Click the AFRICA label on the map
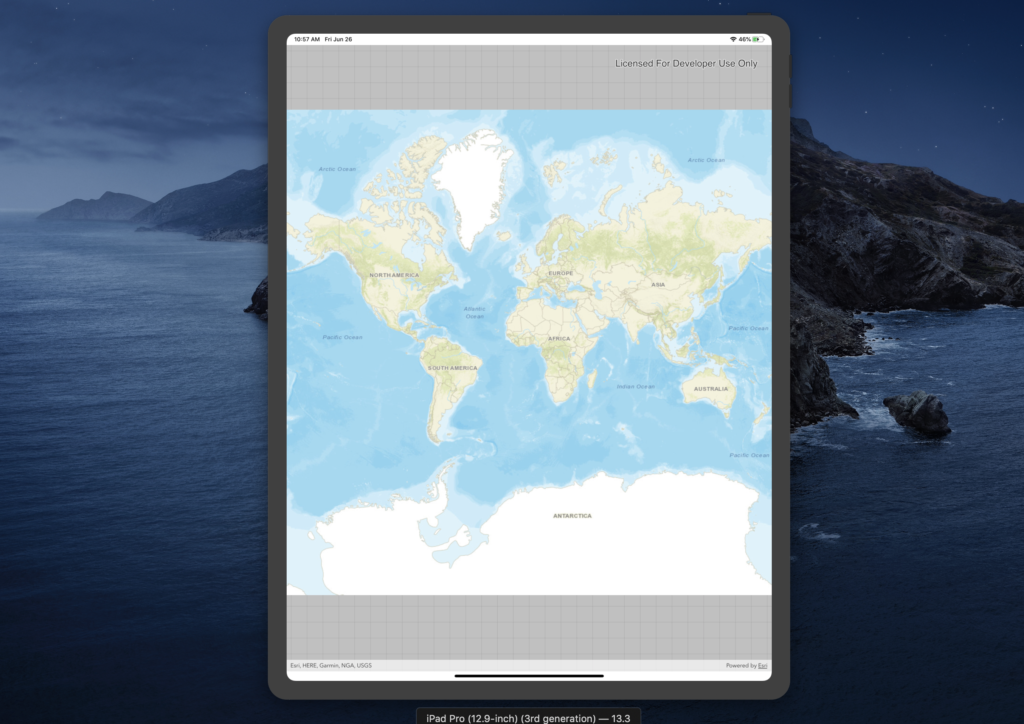Image resolution: width=1024 pixels, height=724 pixels. [x=558, y=339]
